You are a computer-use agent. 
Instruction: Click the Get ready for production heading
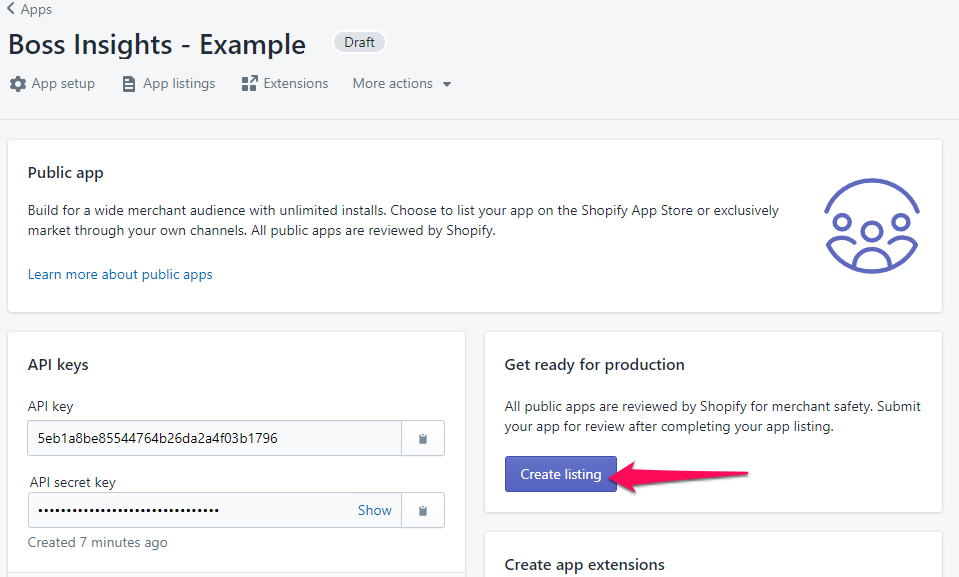point(594,365)
